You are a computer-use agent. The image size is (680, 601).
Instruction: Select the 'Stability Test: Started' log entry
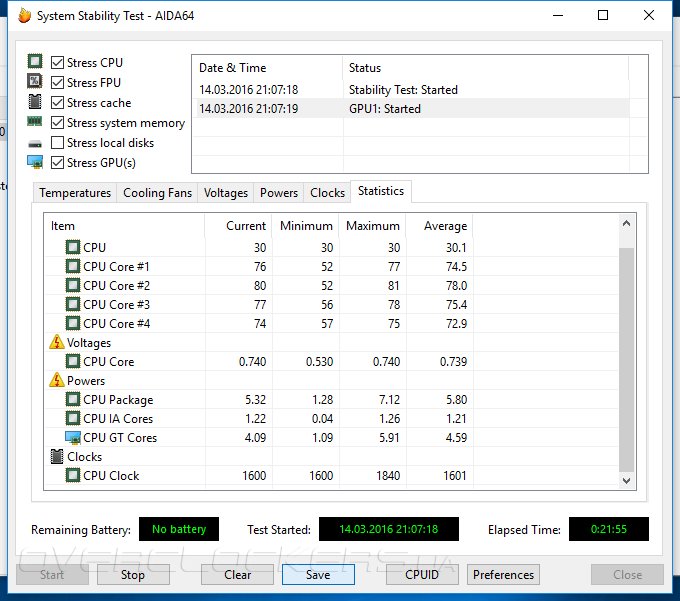coord(403,90)
